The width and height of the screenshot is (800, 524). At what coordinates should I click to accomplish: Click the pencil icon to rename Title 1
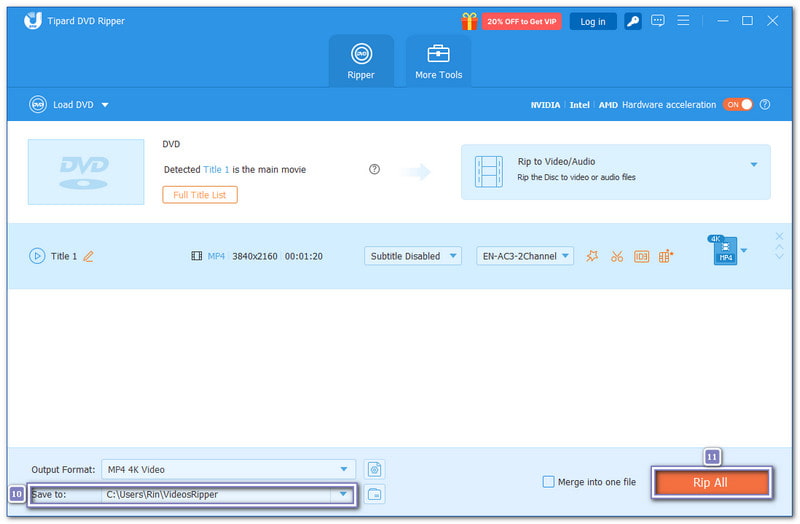[x=88, y=256]
